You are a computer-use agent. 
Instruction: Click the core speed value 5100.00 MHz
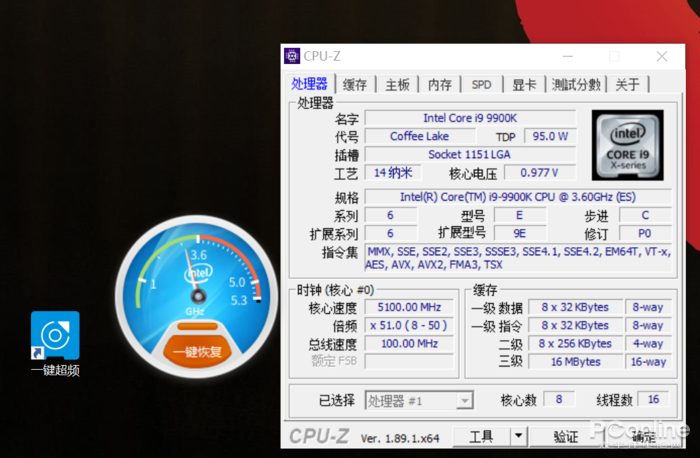pos(409,307)
